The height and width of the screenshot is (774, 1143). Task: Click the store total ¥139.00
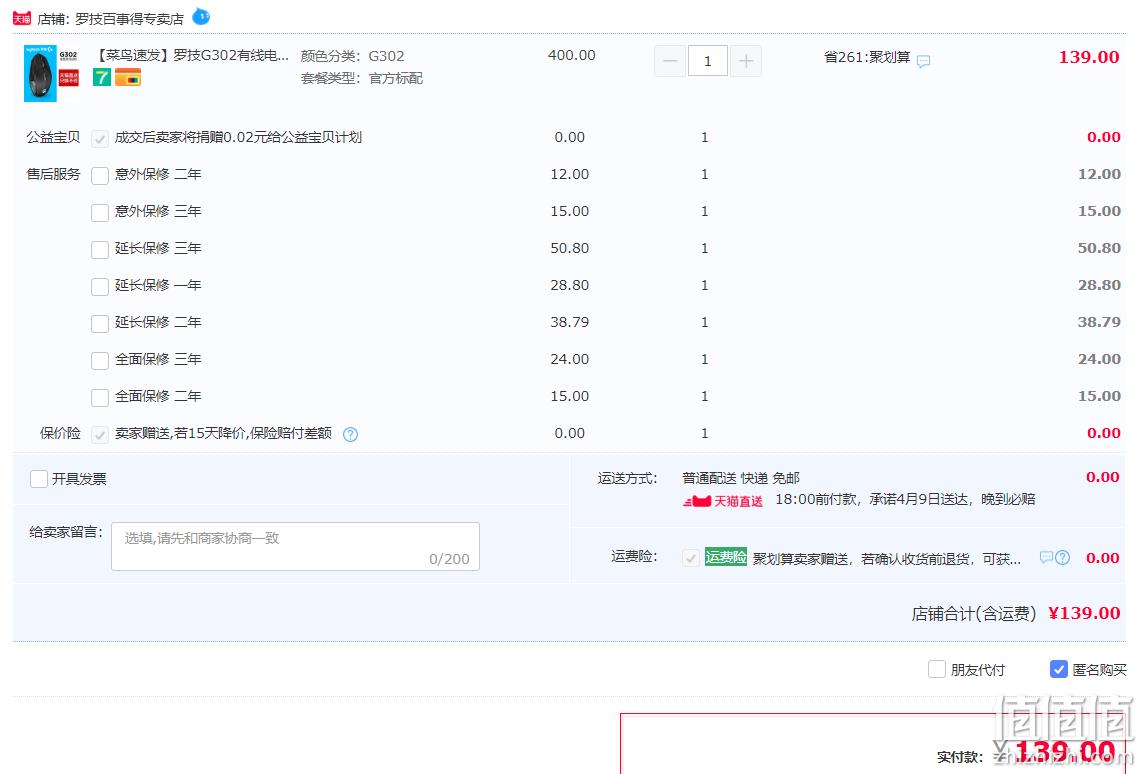point(1084,613)
